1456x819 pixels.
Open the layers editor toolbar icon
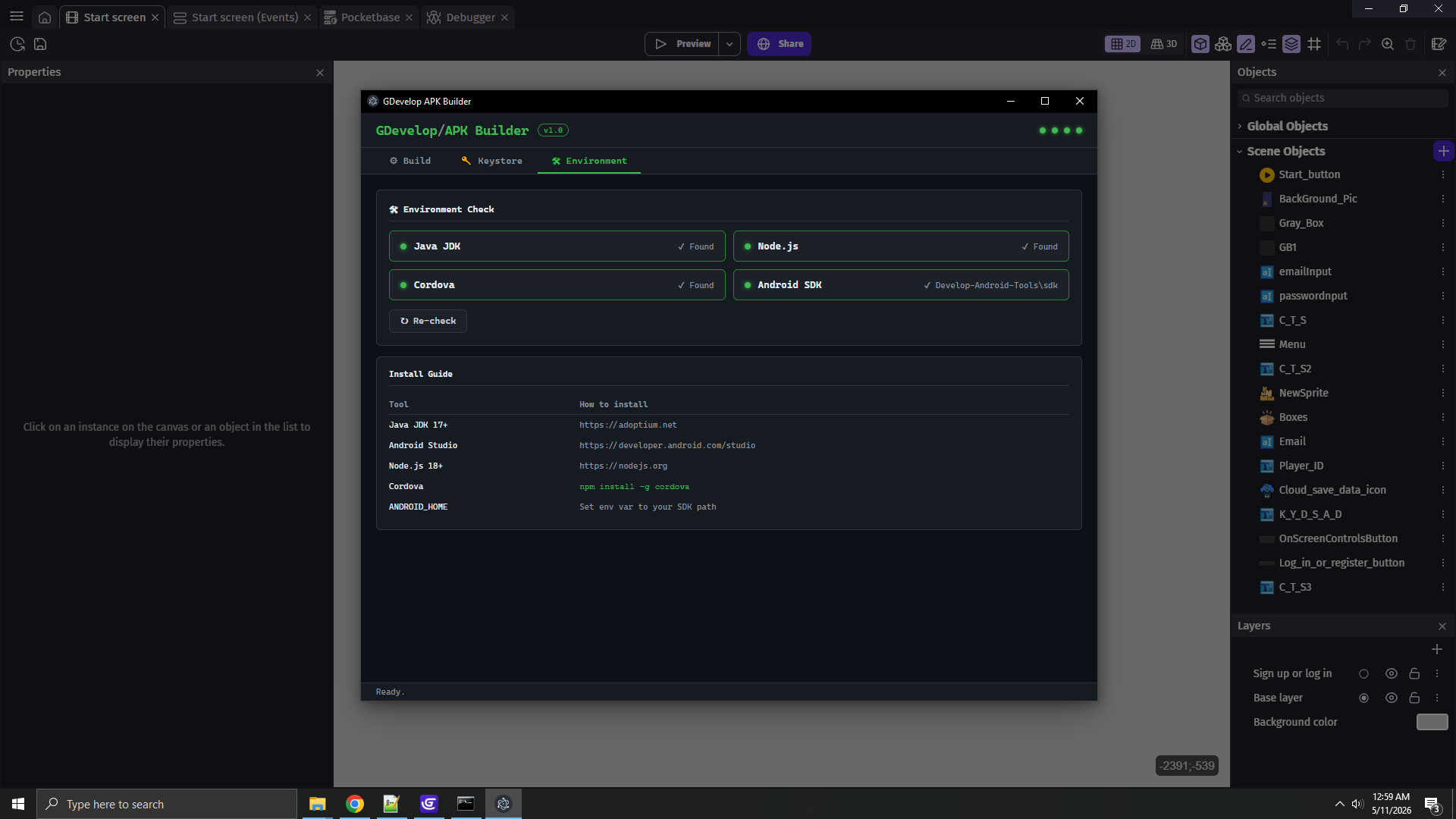tap(1291, 44)
